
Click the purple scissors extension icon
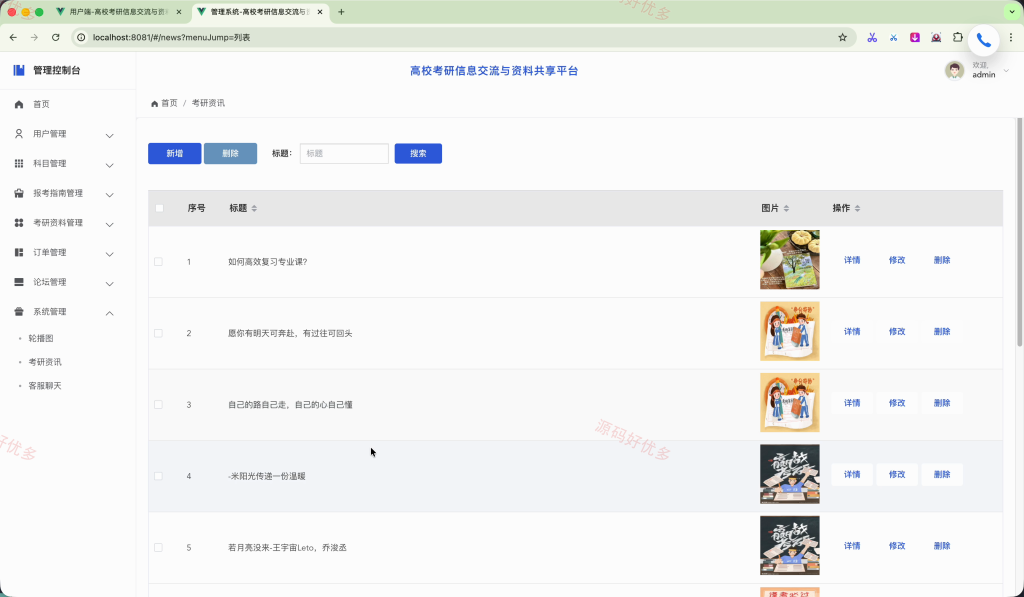(872, 37)
